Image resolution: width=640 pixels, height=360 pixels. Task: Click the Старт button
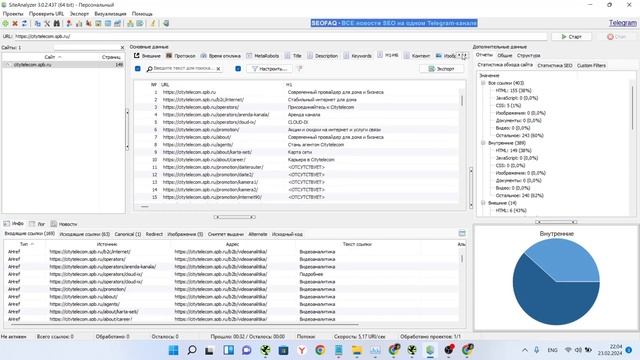point(571,37)
